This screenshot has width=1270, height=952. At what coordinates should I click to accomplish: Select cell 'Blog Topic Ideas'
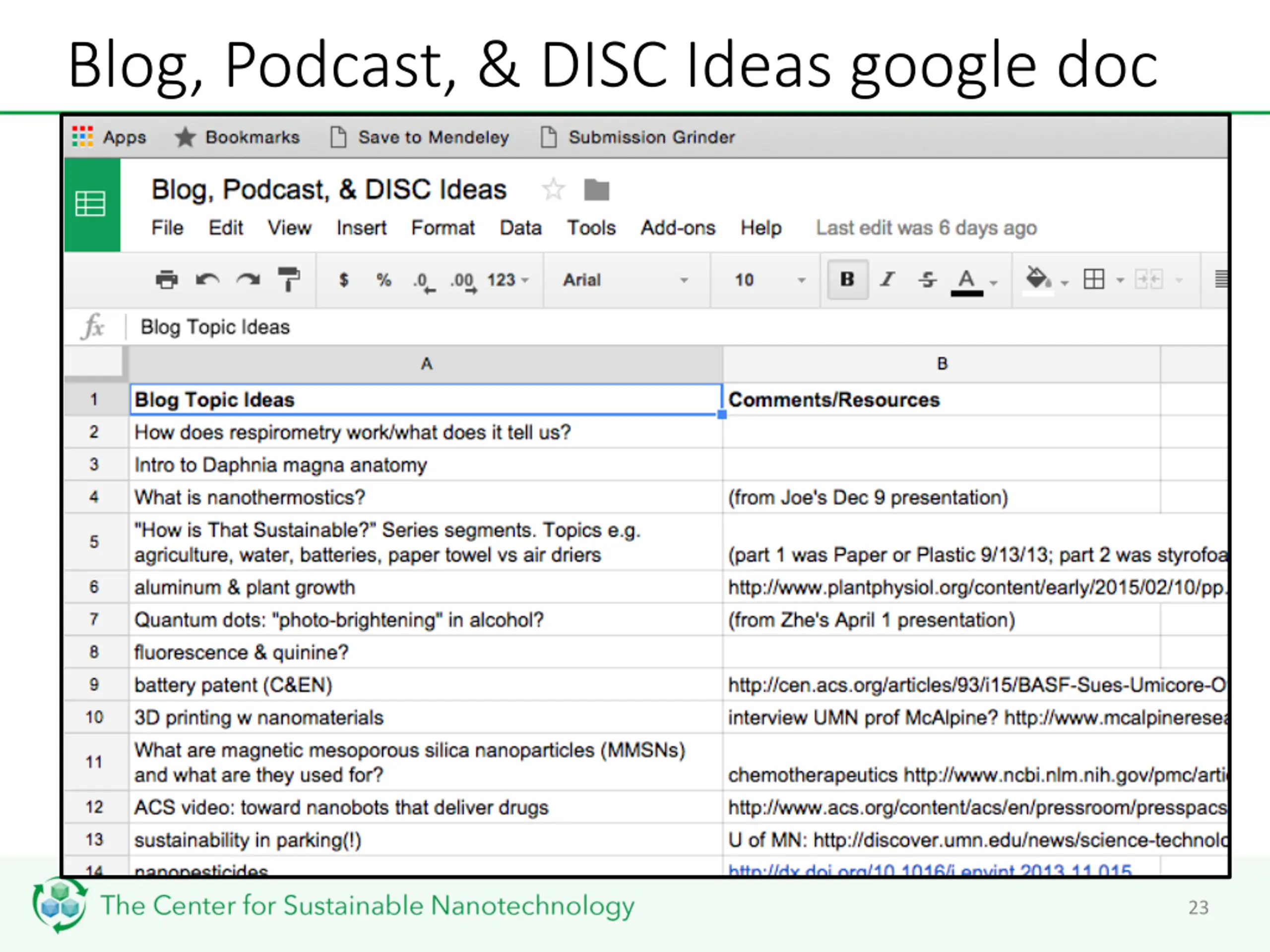(426, 399)
